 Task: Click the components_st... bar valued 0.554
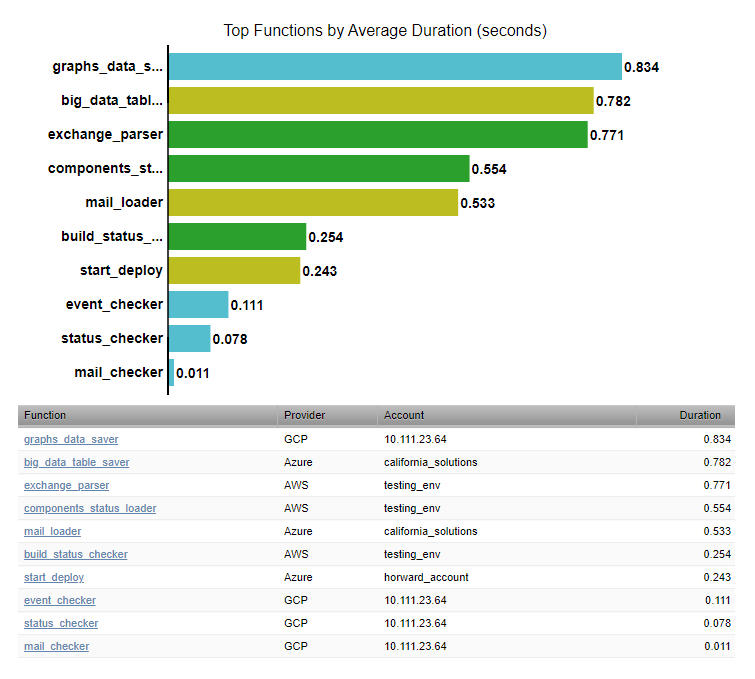coord(319,169)
